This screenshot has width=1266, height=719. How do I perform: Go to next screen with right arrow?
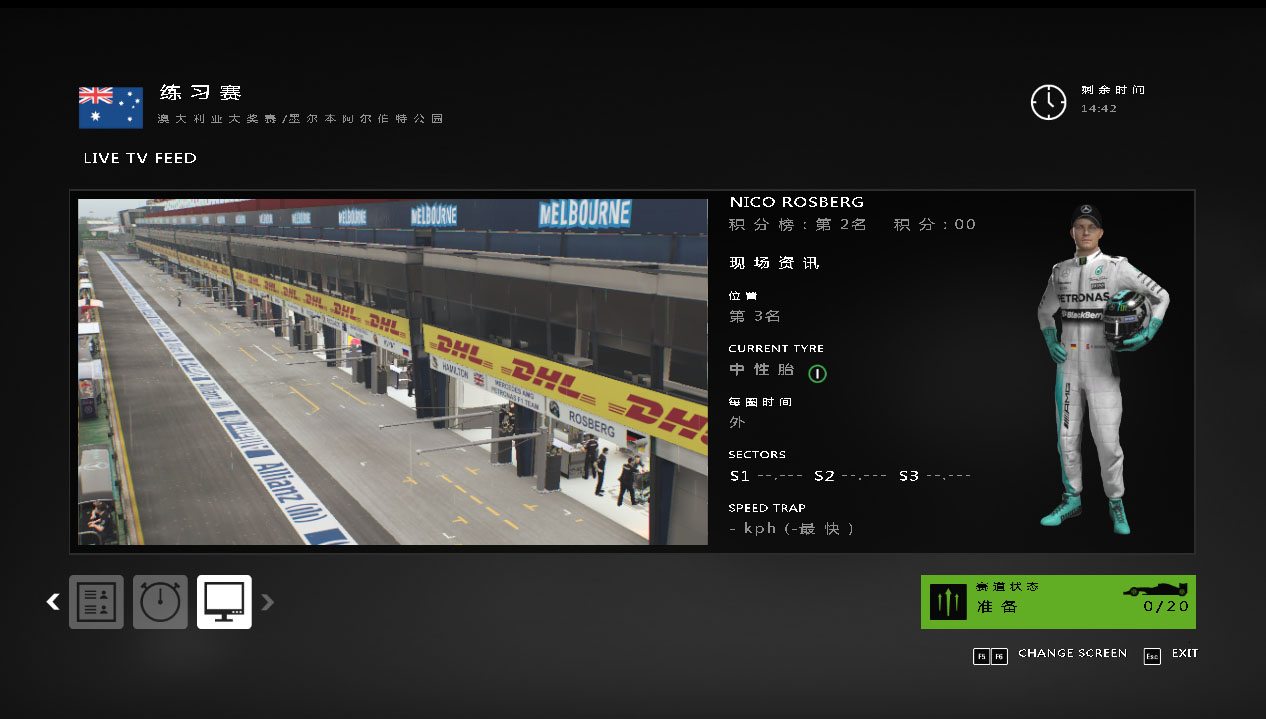(x=267, y=602)
